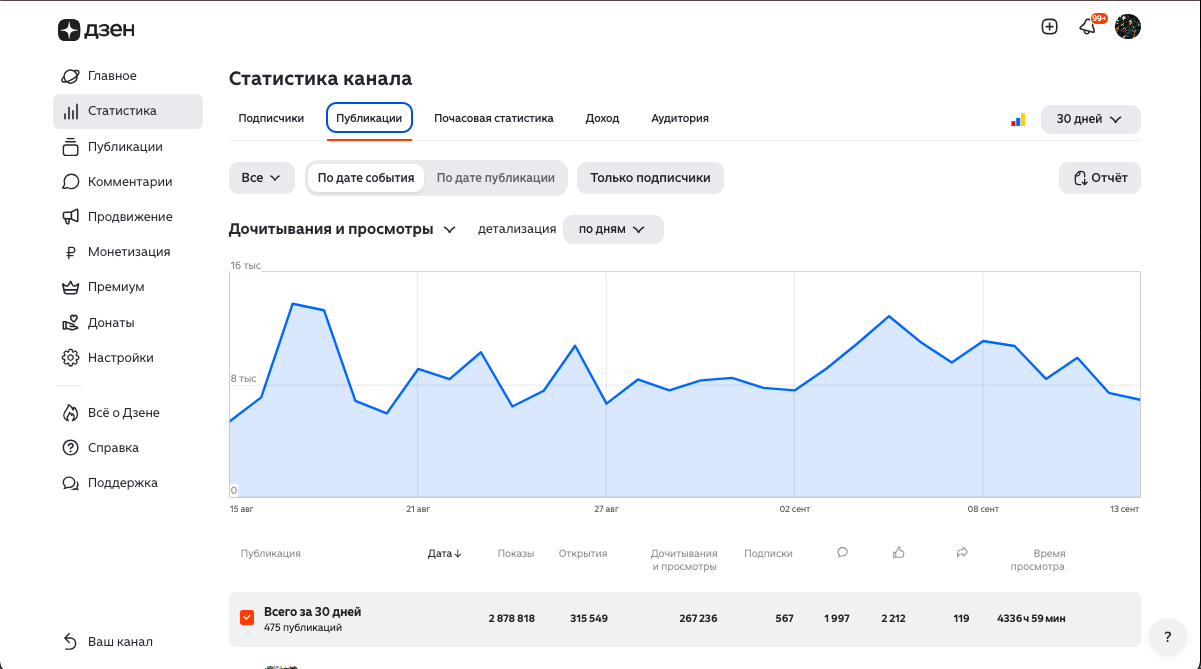Open Настройки gear in sidebar

coord(70,357)
